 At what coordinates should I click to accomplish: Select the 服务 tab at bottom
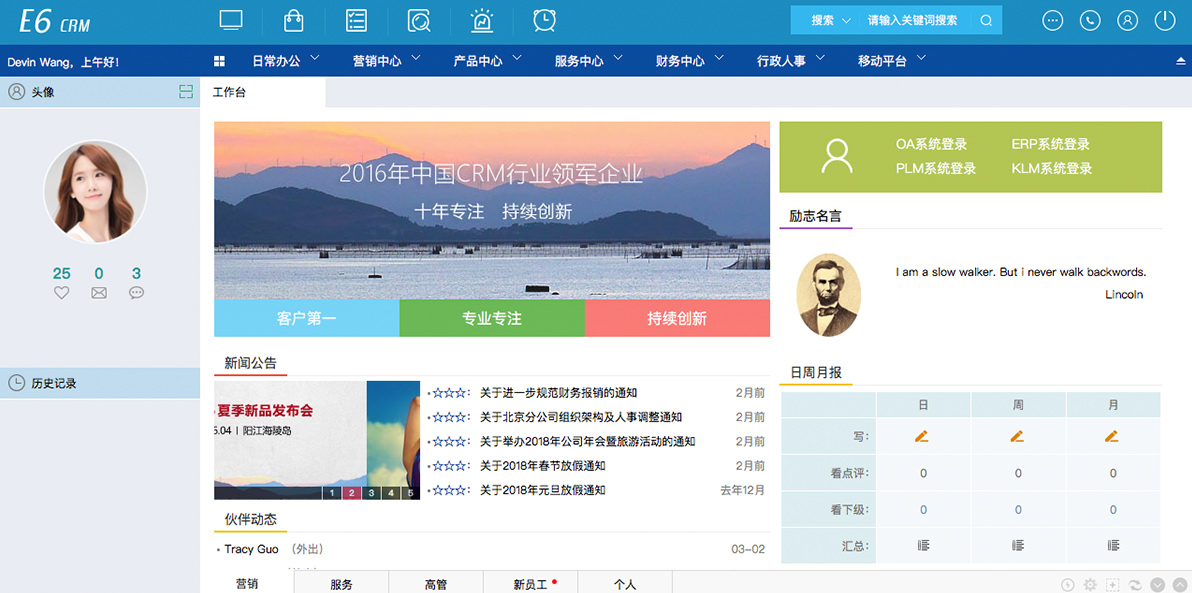coord(341,582)
